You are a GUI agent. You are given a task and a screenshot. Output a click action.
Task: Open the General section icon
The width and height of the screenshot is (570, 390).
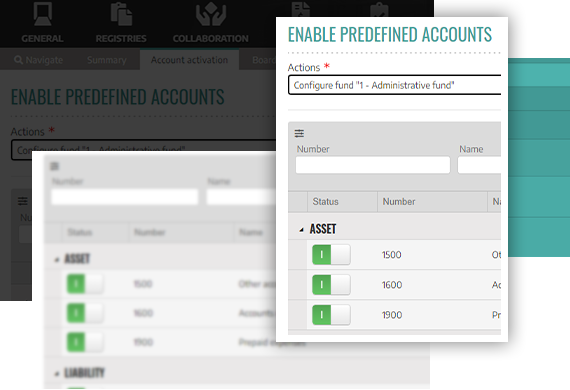coord(43,14)
